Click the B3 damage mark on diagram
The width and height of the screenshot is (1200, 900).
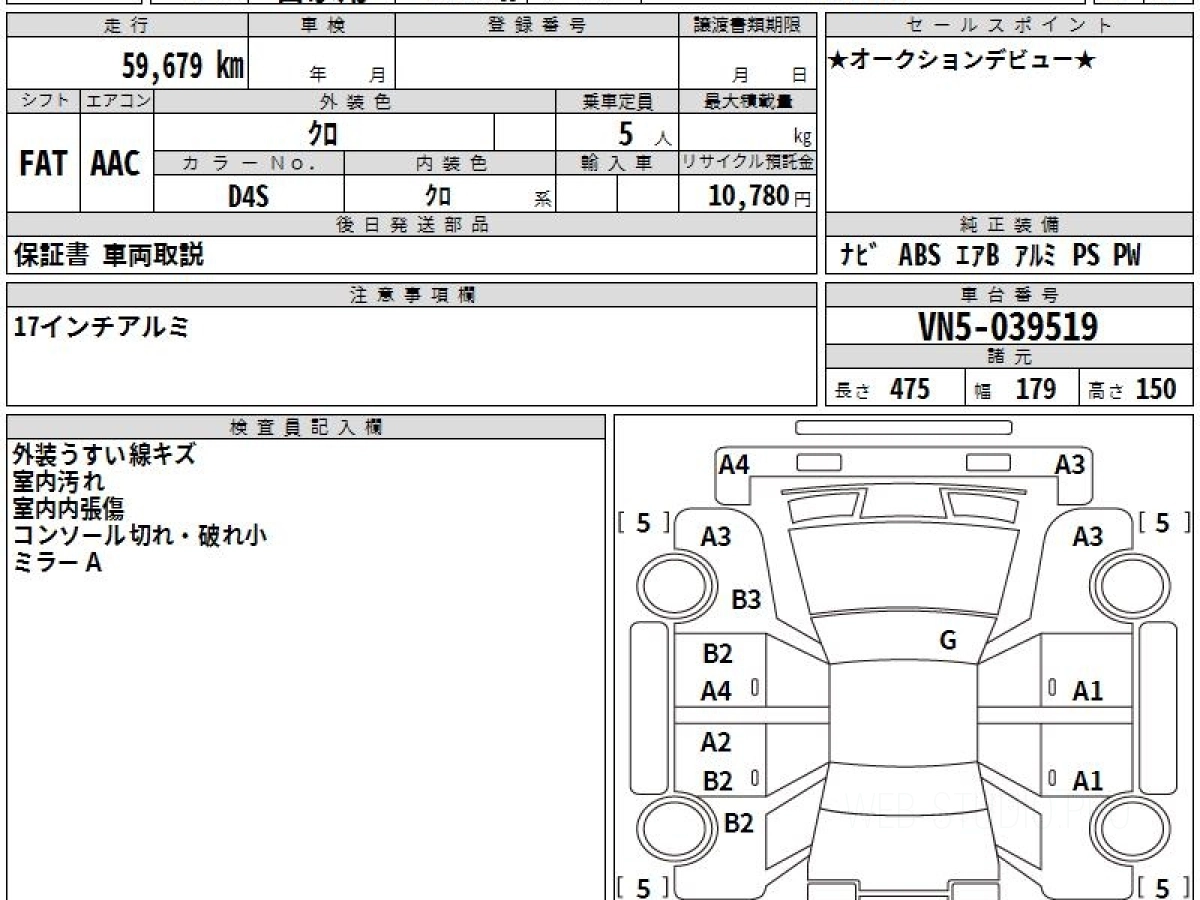746,600
